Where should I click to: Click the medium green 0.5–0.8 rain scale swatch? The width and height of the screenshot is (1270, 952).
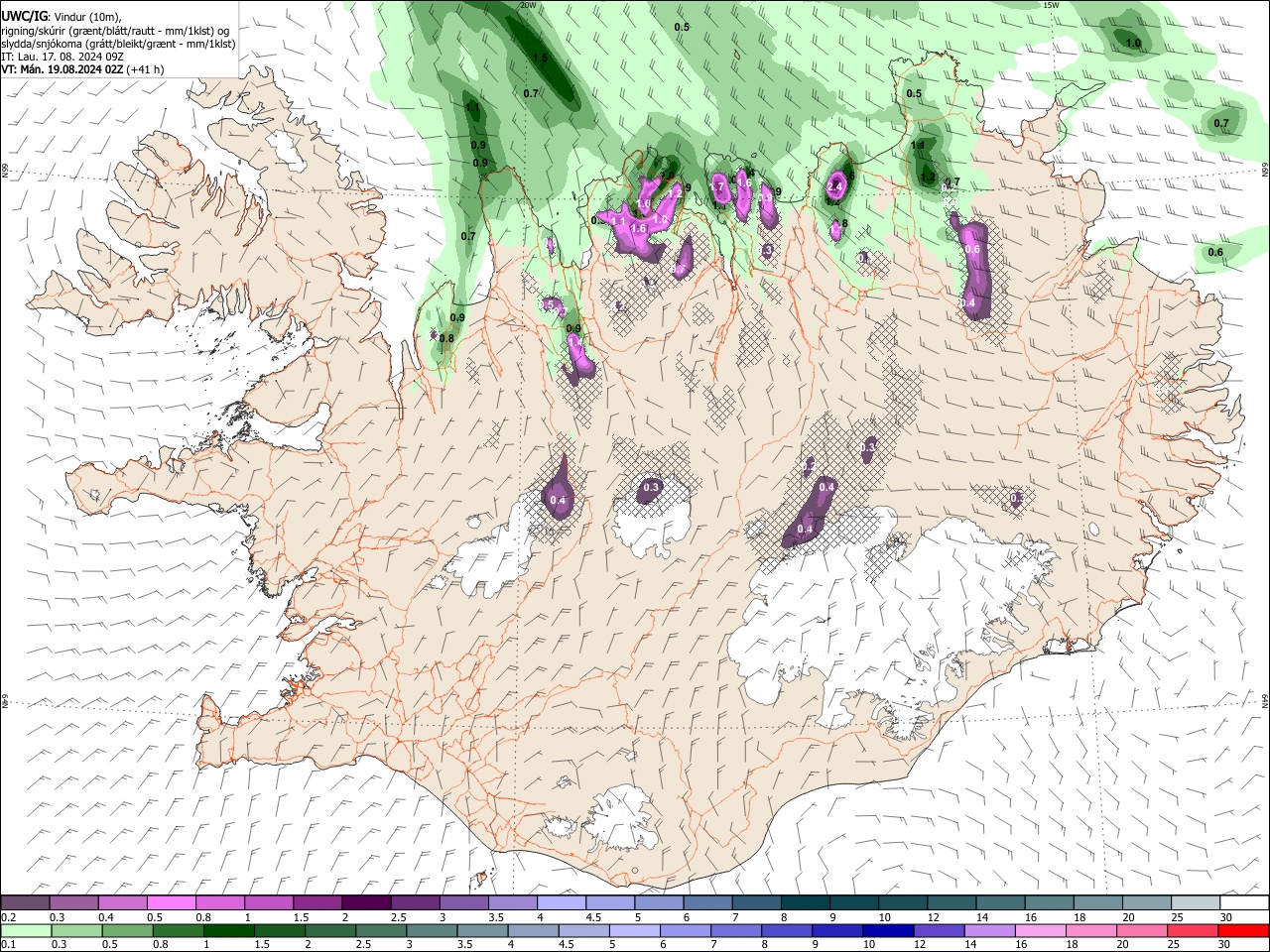pyautogui.click(x=127, y=930)
